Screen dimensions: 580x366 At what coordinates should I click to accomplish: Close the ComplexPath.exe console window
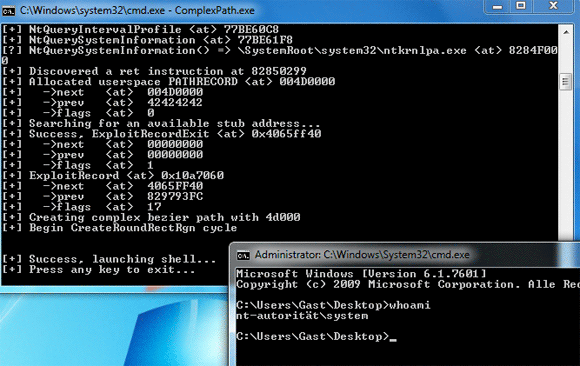click(553, 6)
